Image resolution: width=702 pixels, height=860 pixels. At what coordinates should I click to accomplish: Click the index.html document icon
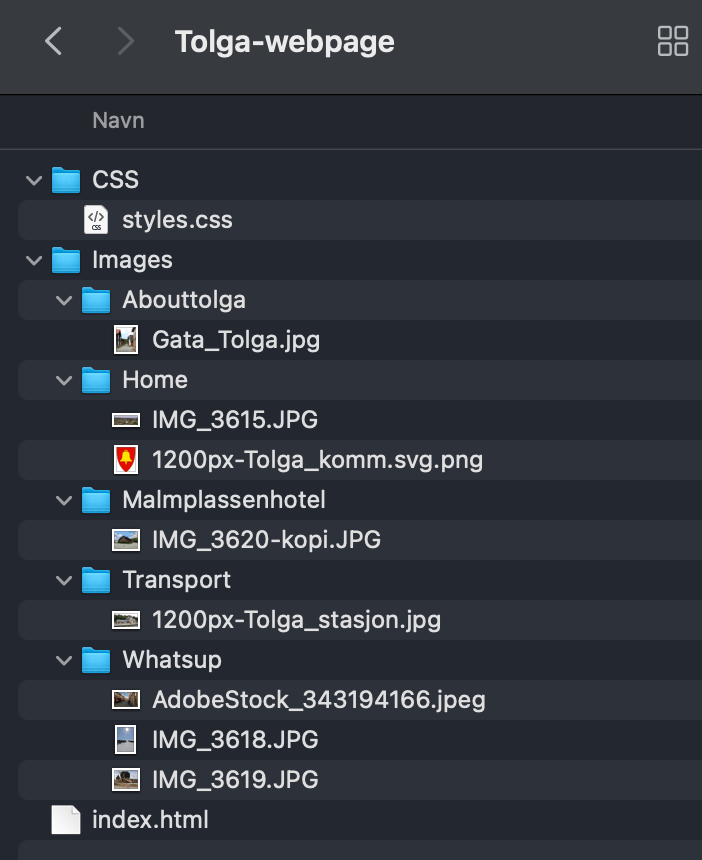coord(66,820)
